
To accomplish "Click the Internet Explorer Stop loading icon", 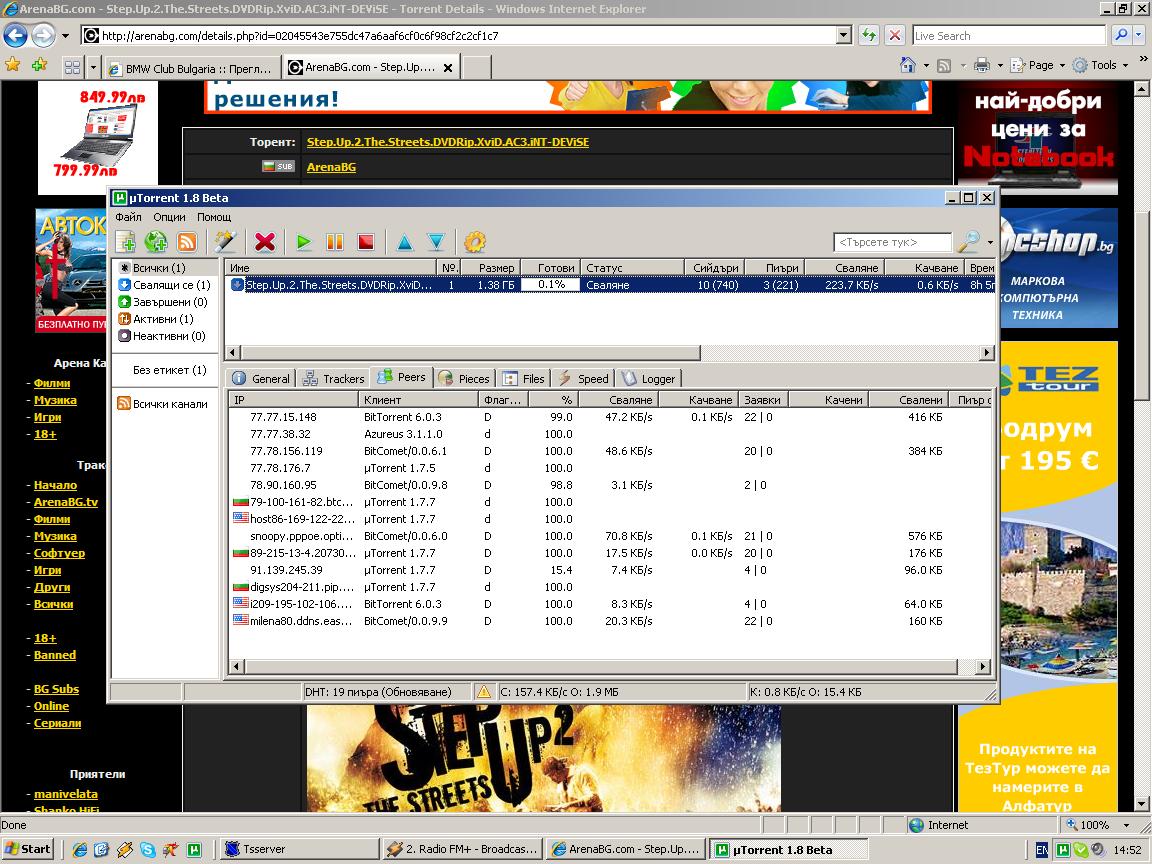I will click(x=894, y=35).
